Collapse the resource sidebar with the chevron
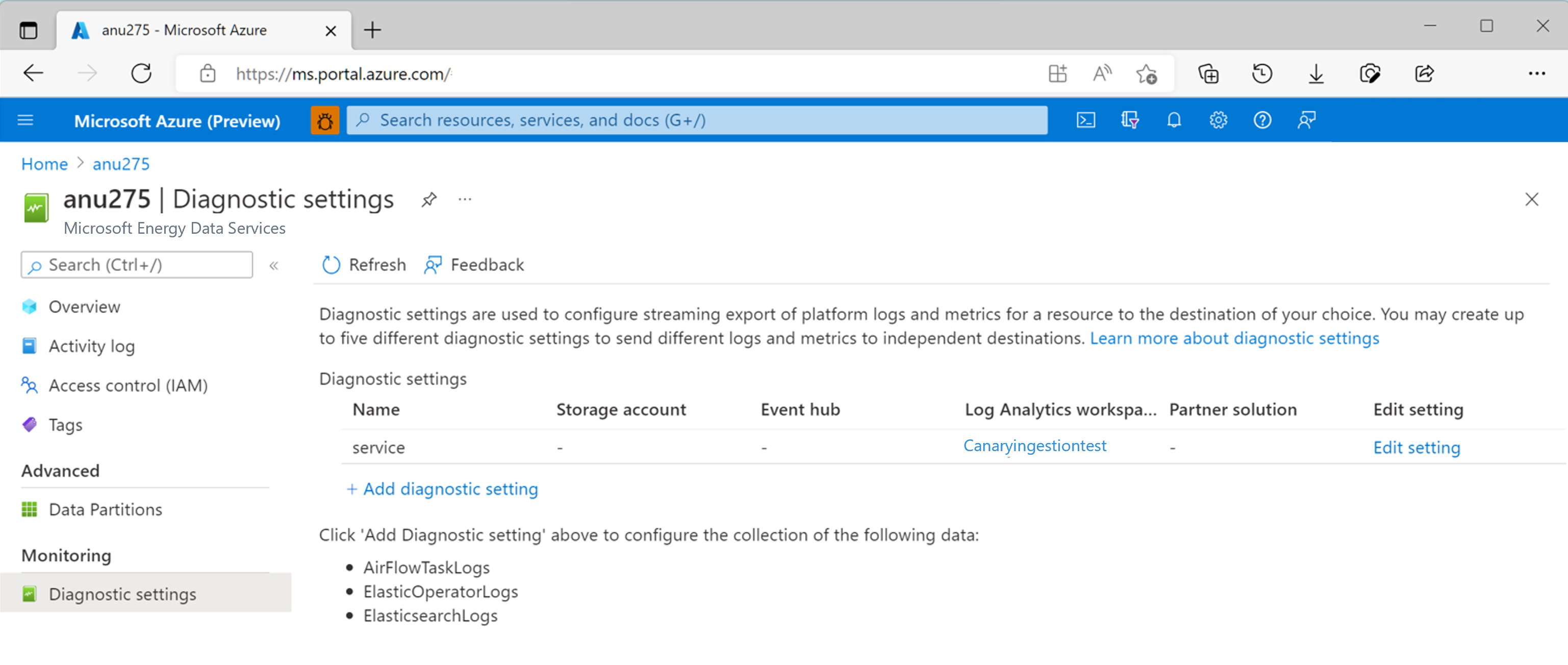1568x665 pixels. [x=274, y=265]
